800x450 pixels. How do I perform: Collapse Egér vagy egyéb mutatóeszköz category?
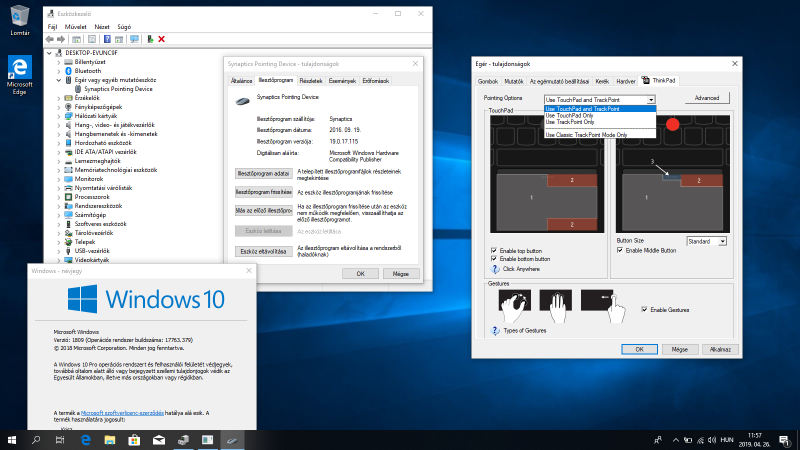tap(59, 80)
